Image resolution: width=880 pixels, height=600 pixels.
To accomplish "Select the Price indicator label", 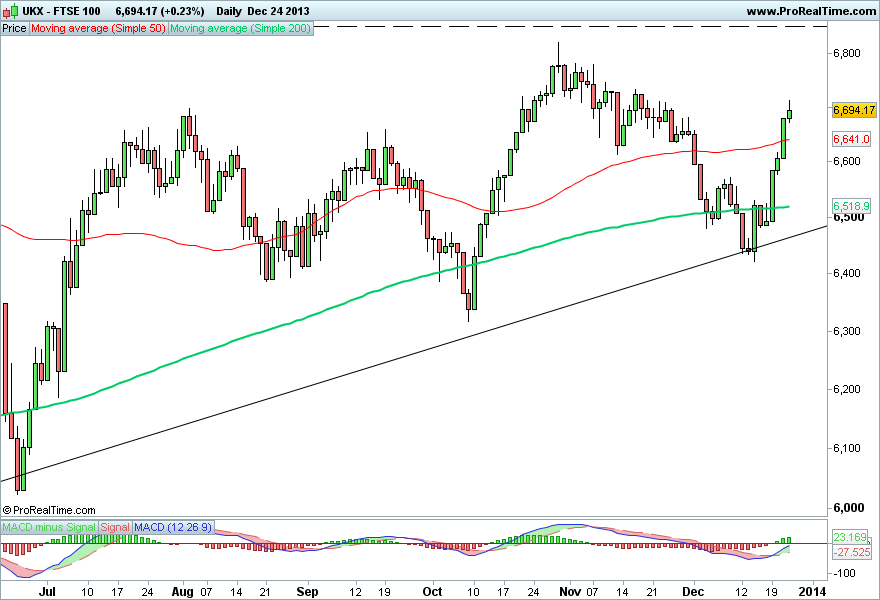I will tap(15, 28).
